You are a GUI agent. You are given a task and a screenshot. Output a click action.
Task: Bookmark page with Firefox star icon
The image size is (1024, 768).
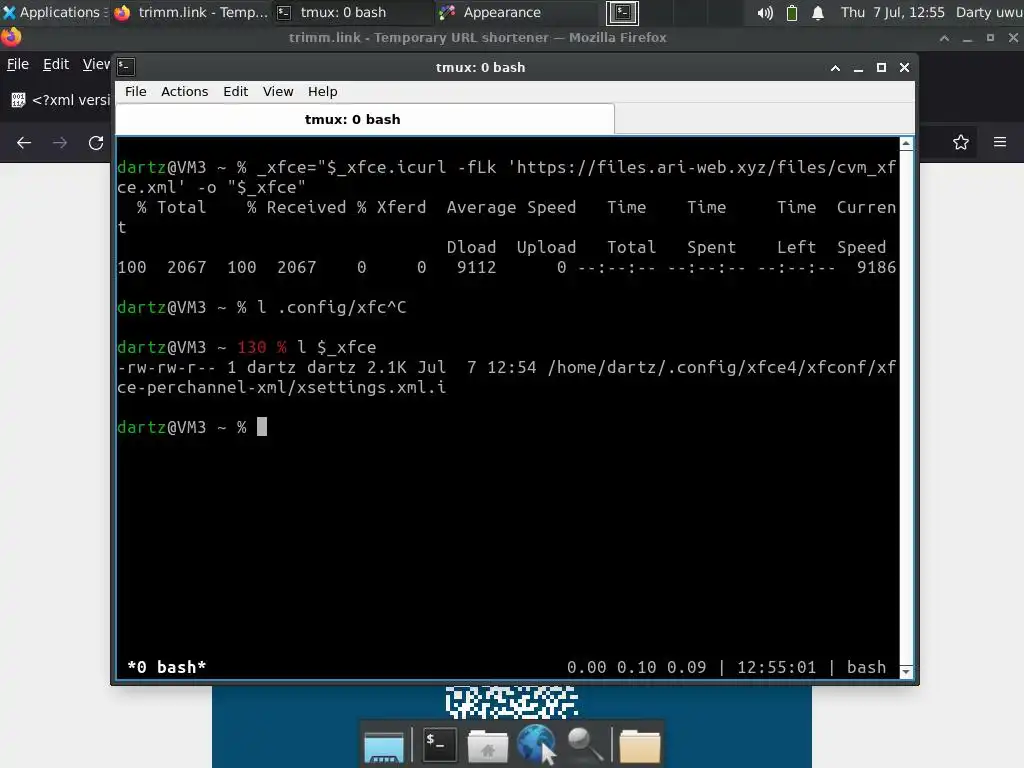(961, 142)
